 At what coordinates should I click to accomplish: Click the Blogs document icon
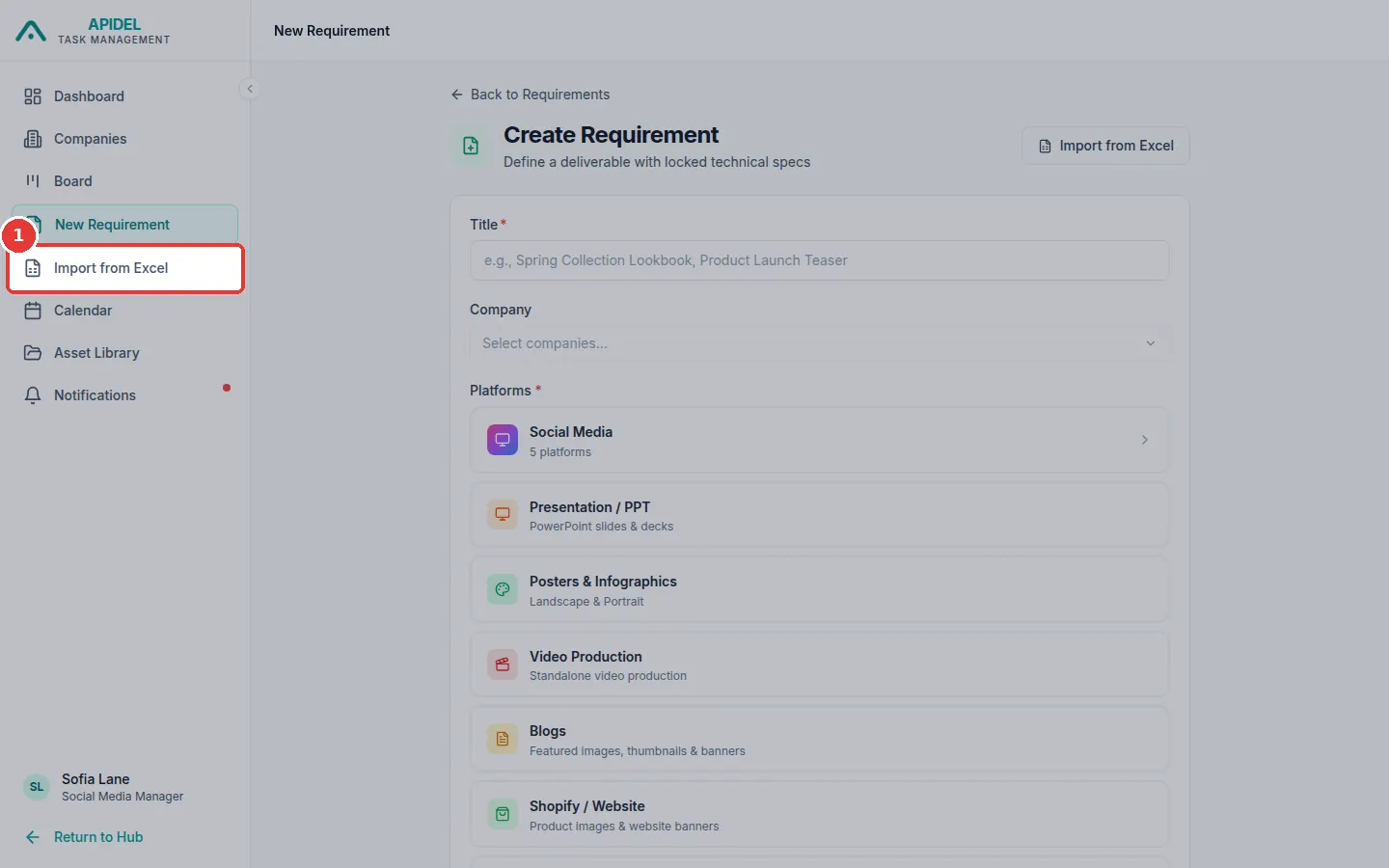coord(503,739)
